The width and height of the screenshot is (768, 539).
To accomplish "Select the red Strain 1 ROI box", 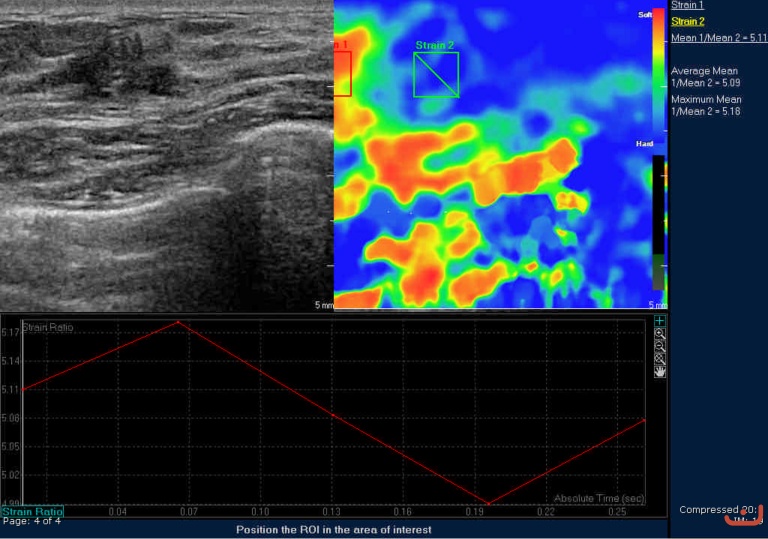I will (x=342, y=74).
